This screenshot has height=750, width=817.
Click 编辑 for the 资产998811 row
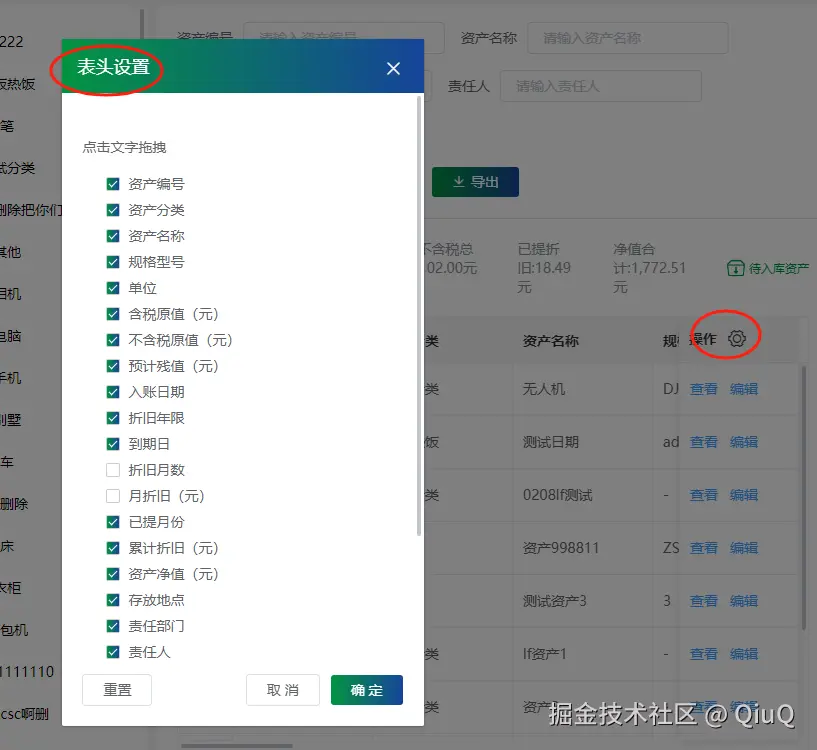(x=744, y=548)
